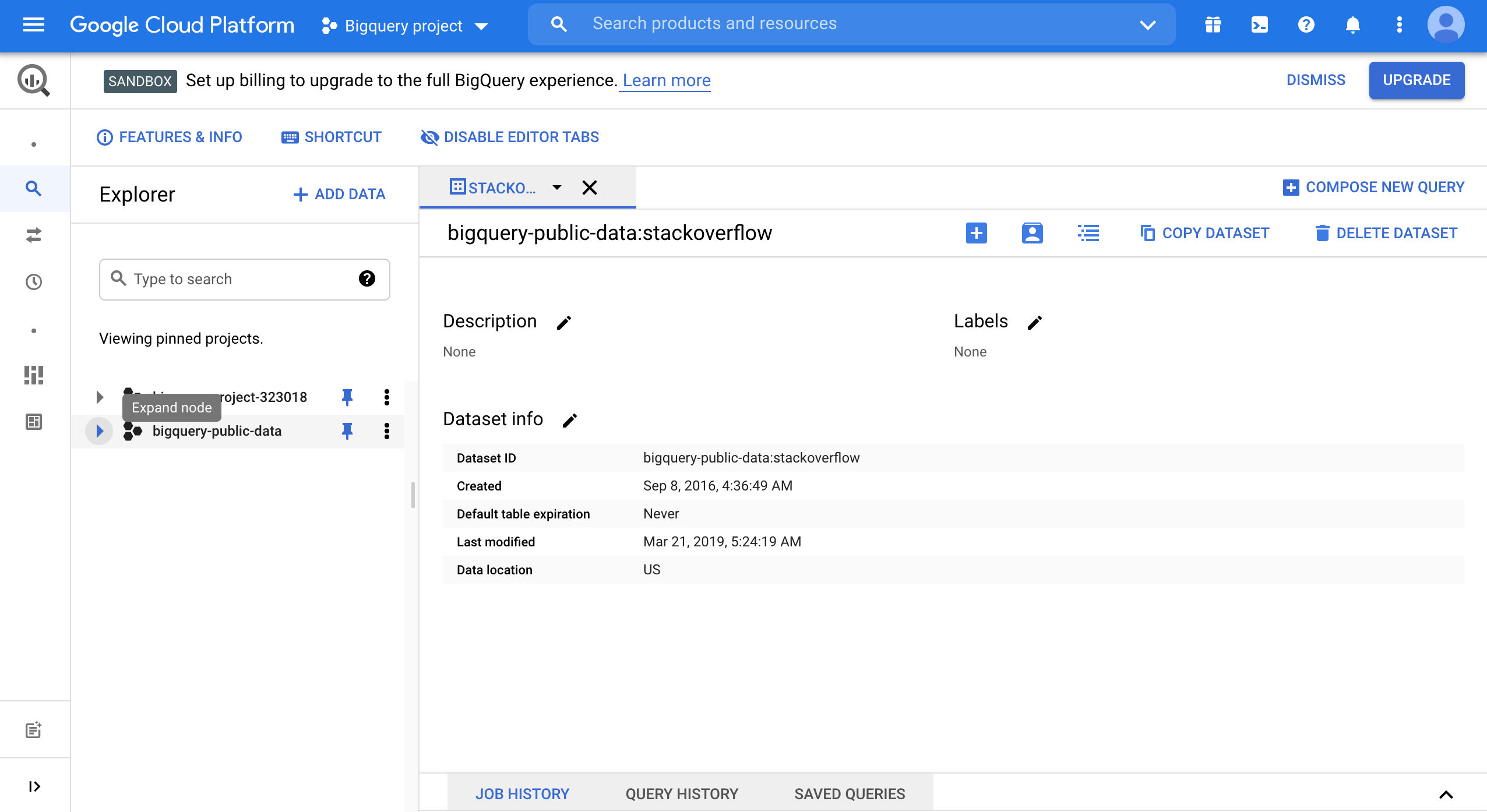Screen dimensions: 1487x812
Task: Dismiss the sandbox billing banner
Action: pos(1316,80)
